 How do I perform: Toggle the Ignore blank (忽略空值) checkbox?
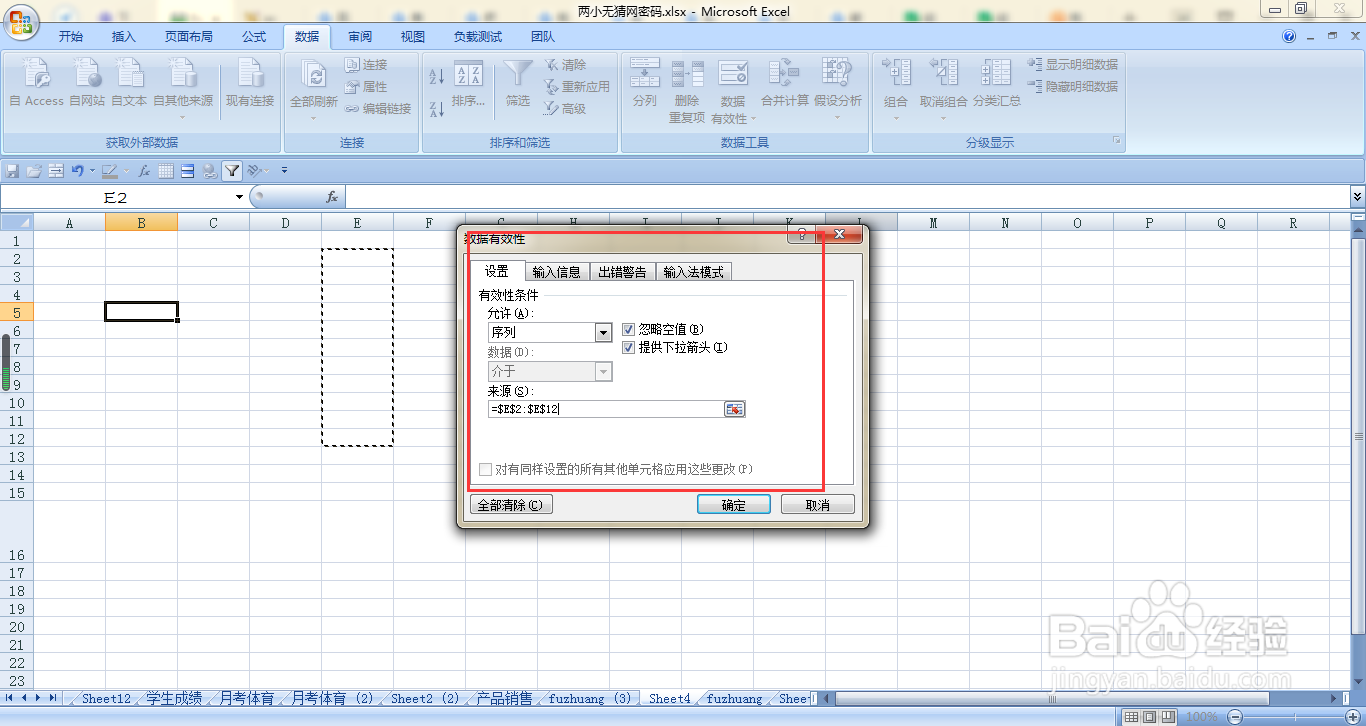click(x=629, y=329)
